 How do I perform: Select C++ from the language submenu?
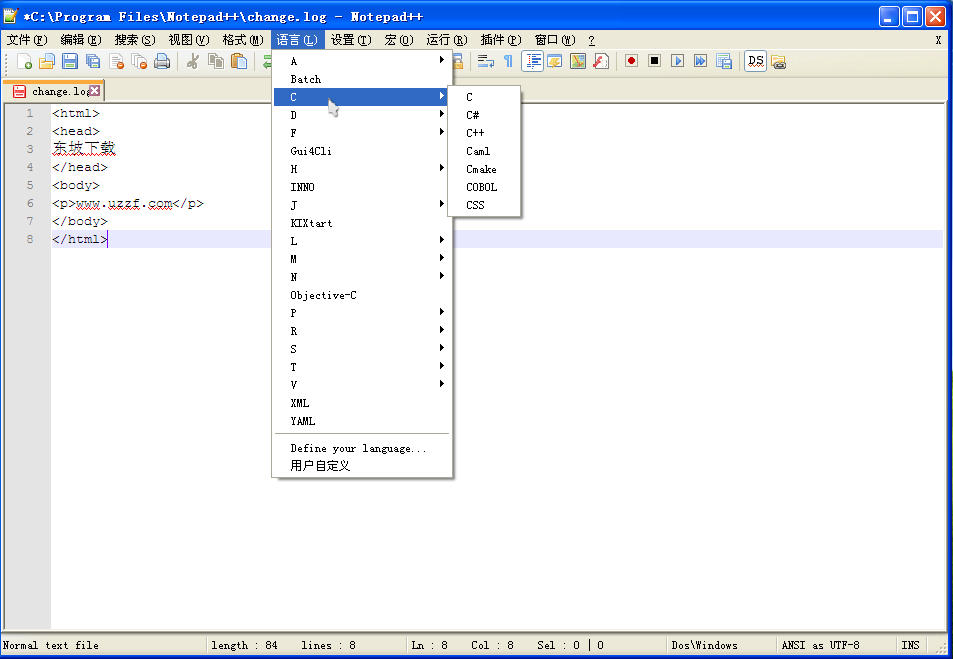coord(475,133)
